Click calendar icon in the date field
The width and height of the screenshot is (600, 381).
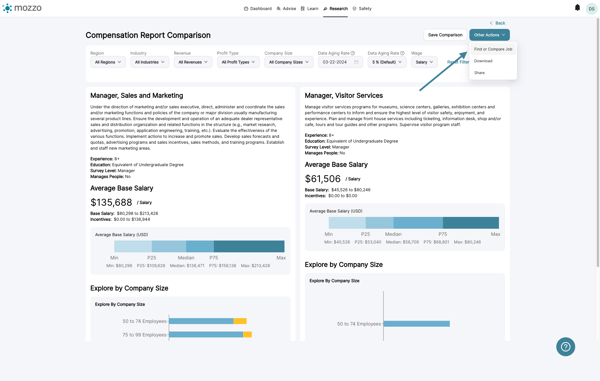356,62
